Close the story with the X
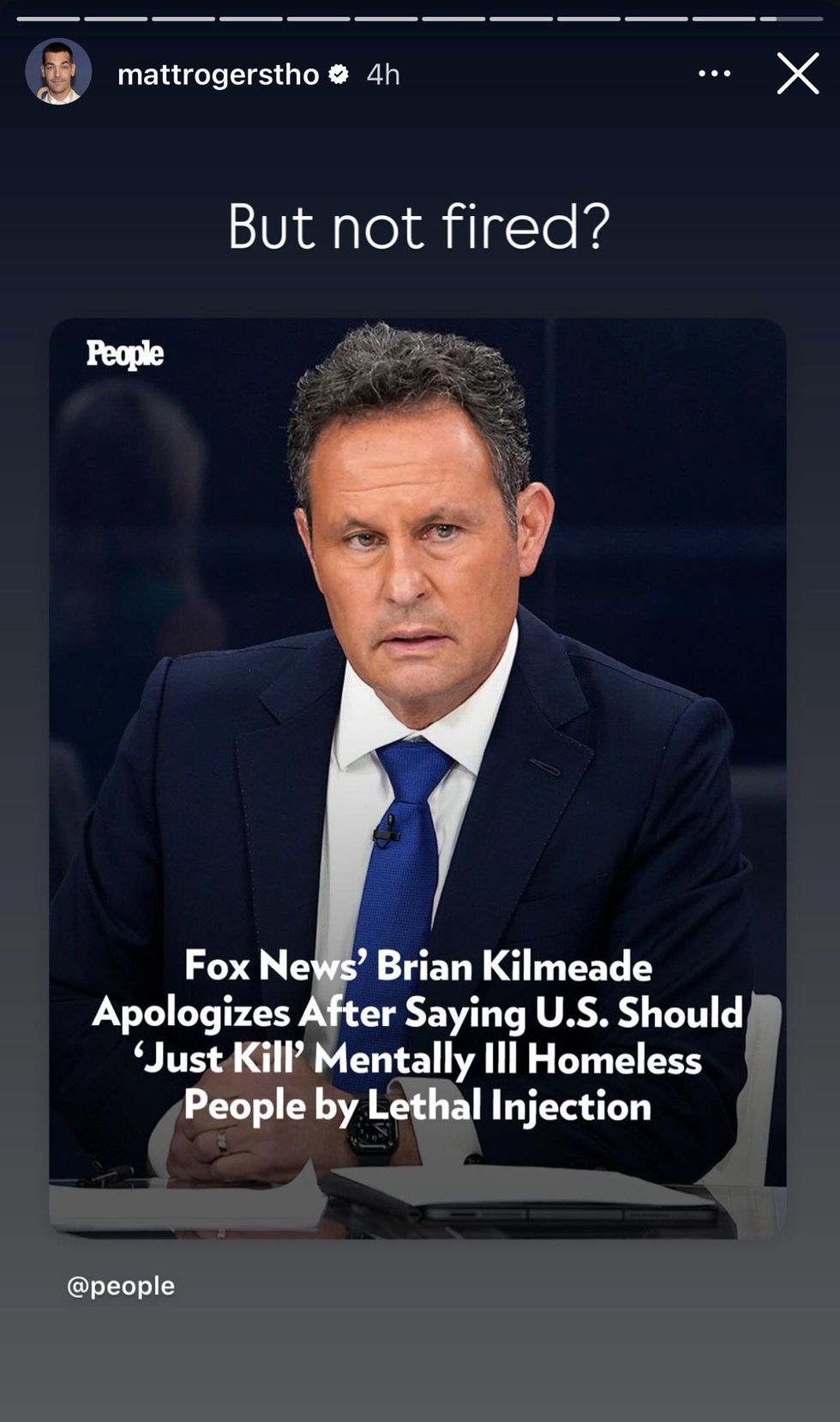The width and height of the screenshot is (840, 1422). tap(798, 74)
